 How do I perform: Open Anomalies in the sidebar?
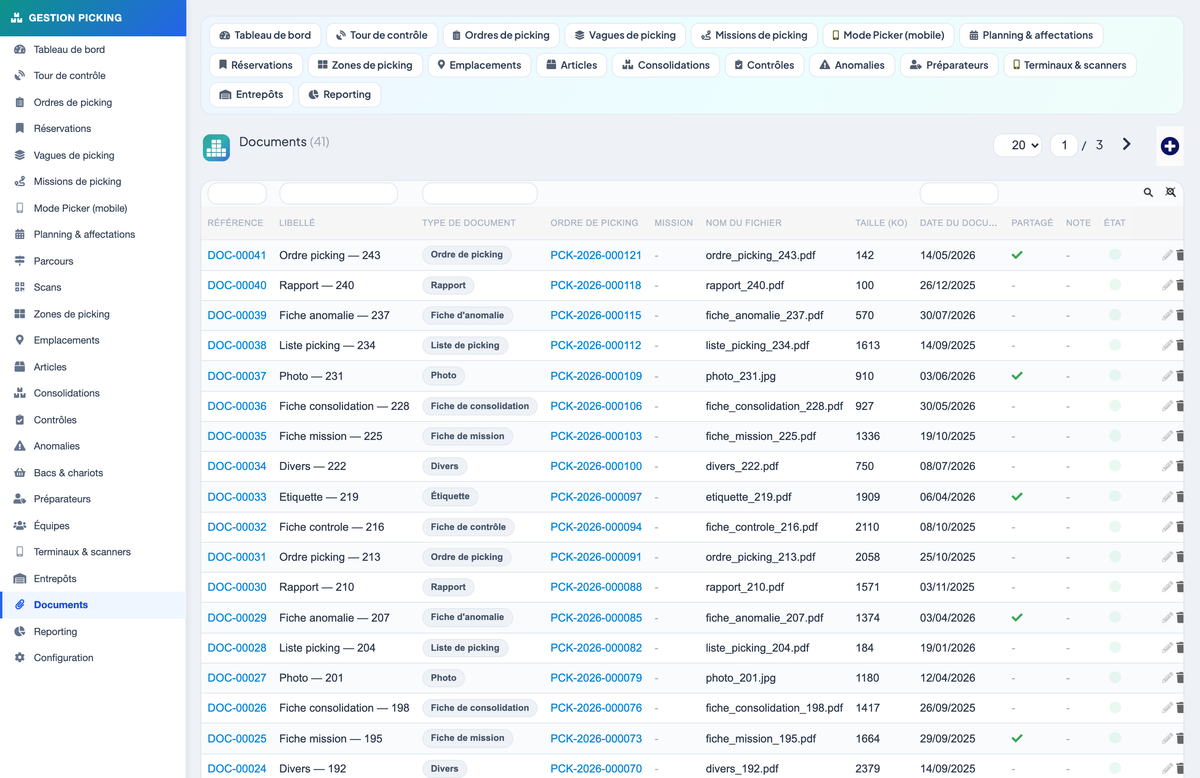click(92, 446)
